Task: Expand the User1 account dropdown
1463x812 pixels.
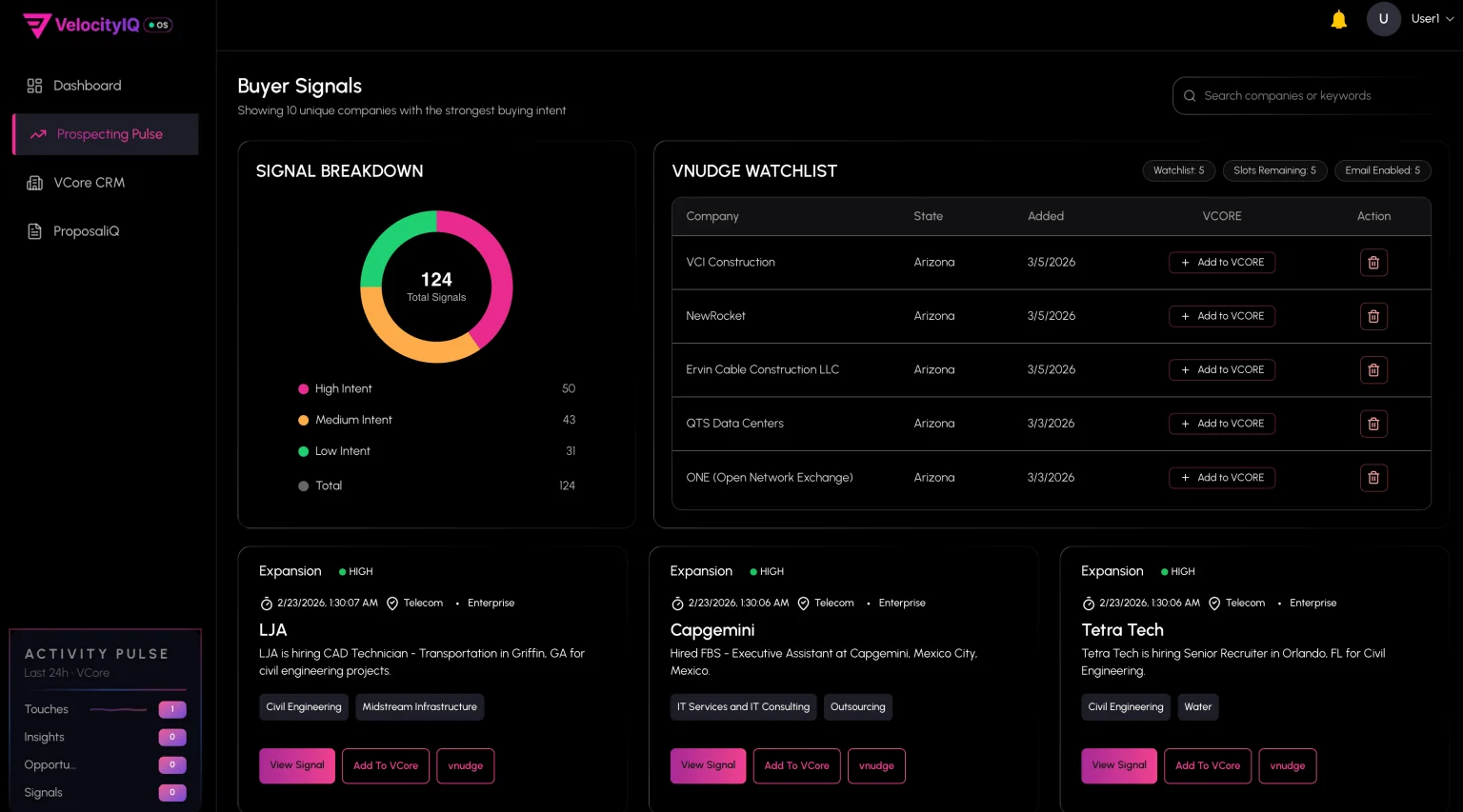Action: point(1450,19)
